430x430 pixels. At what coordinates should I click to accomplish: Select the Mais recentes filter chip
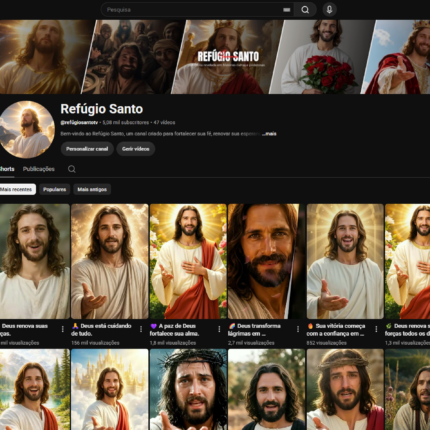pyautogui.click(x=17, y=189)
